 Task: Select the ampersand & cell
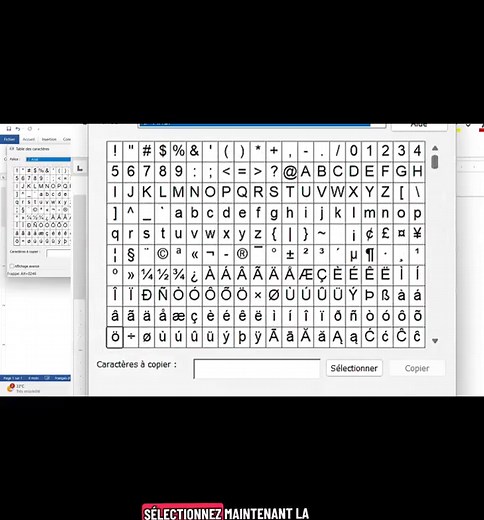(x=194, y=151)
